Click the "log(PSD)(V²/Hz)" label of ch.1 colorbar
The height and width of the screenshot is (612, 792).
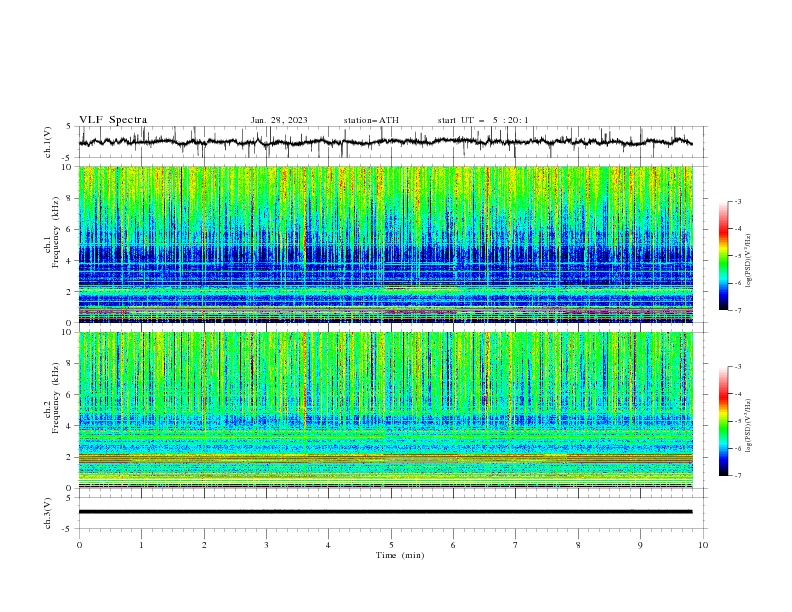[x=748, y=261]
